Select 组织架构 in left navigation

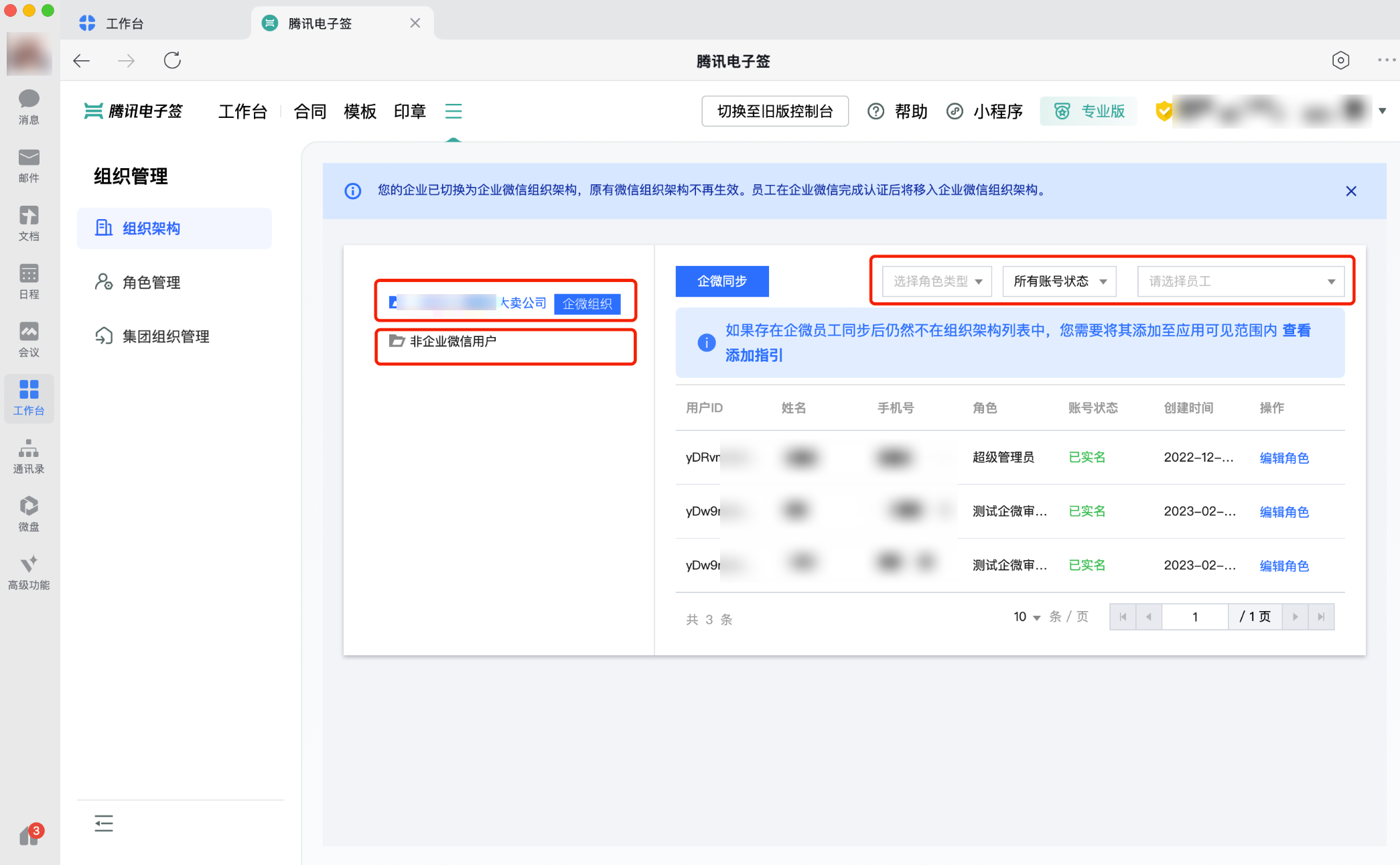pyautogui.click(x=174, y=228)
